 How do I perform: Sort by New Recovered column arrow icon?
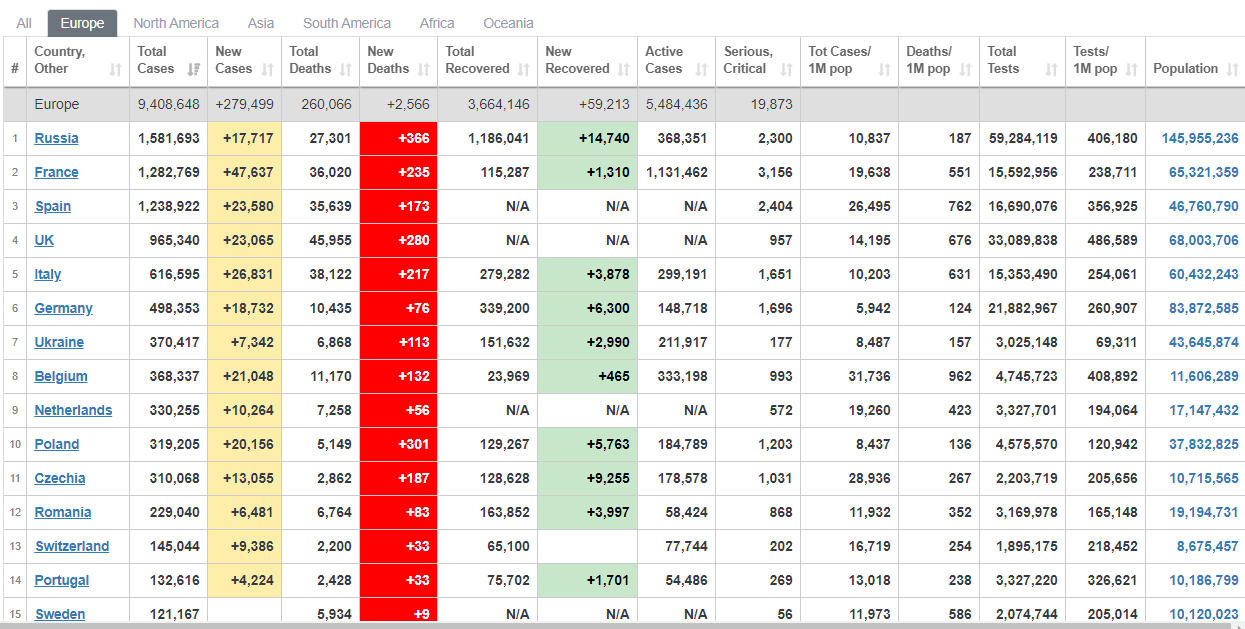[624, 69]
